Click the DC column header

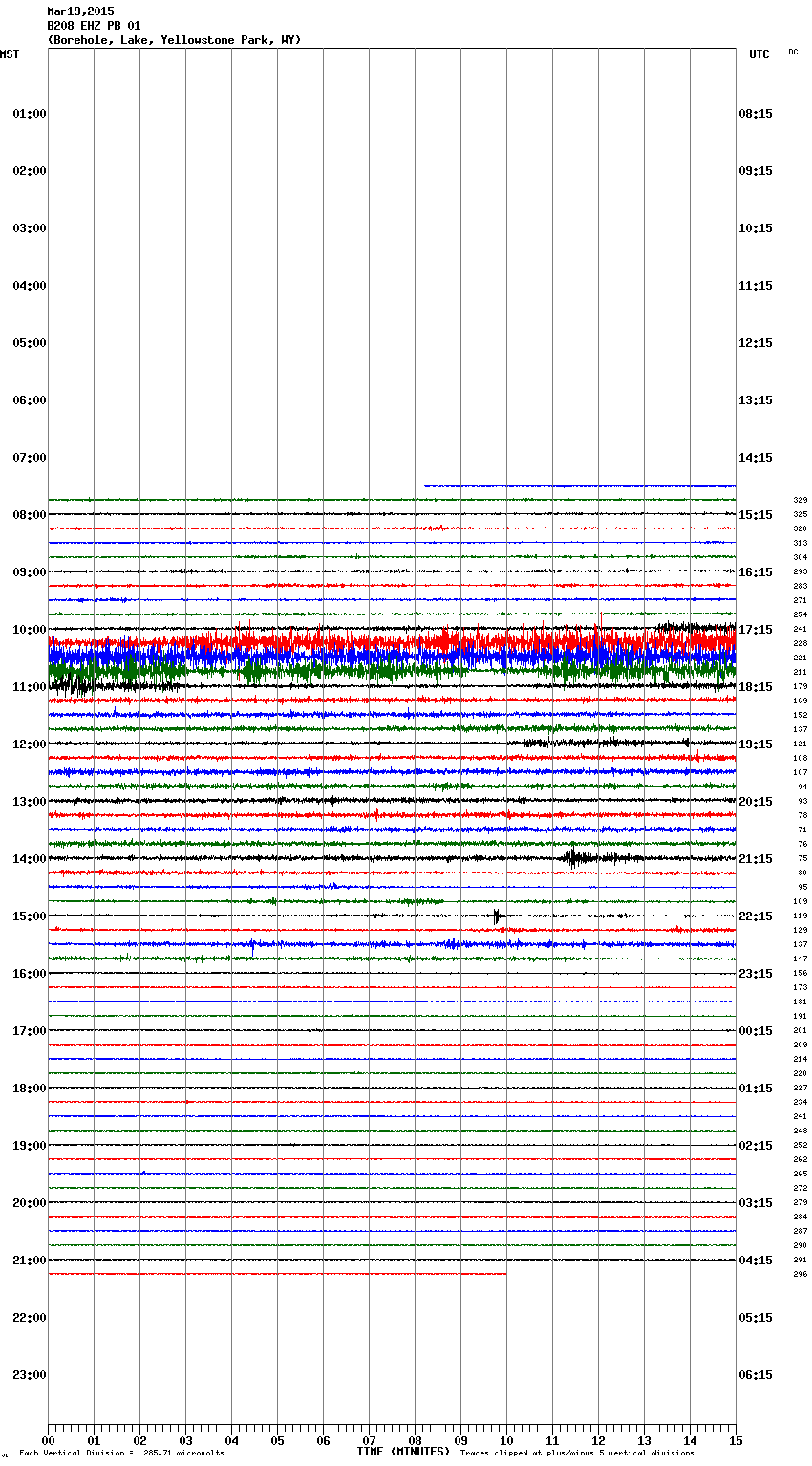(793, 52)
